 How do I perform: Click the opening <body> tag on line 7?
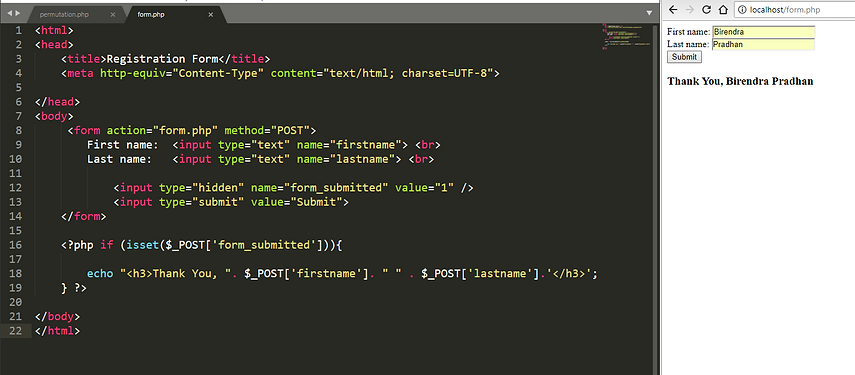[x=54, y=116]
